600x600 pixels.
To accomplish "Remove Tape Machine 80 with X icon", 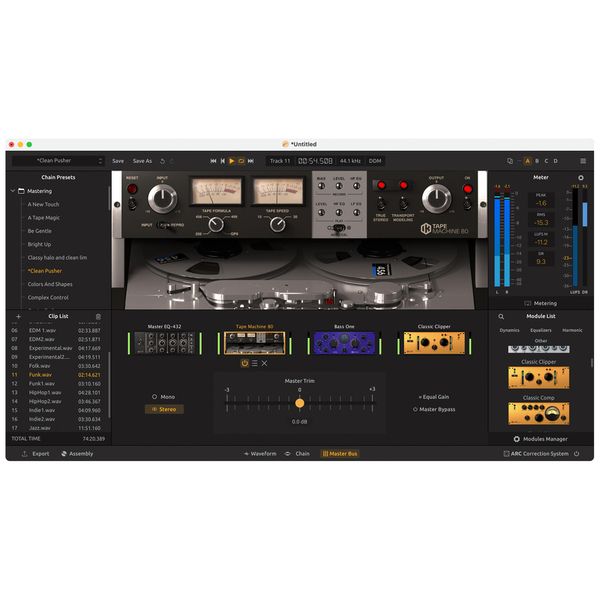I will [x=264, y=364].
